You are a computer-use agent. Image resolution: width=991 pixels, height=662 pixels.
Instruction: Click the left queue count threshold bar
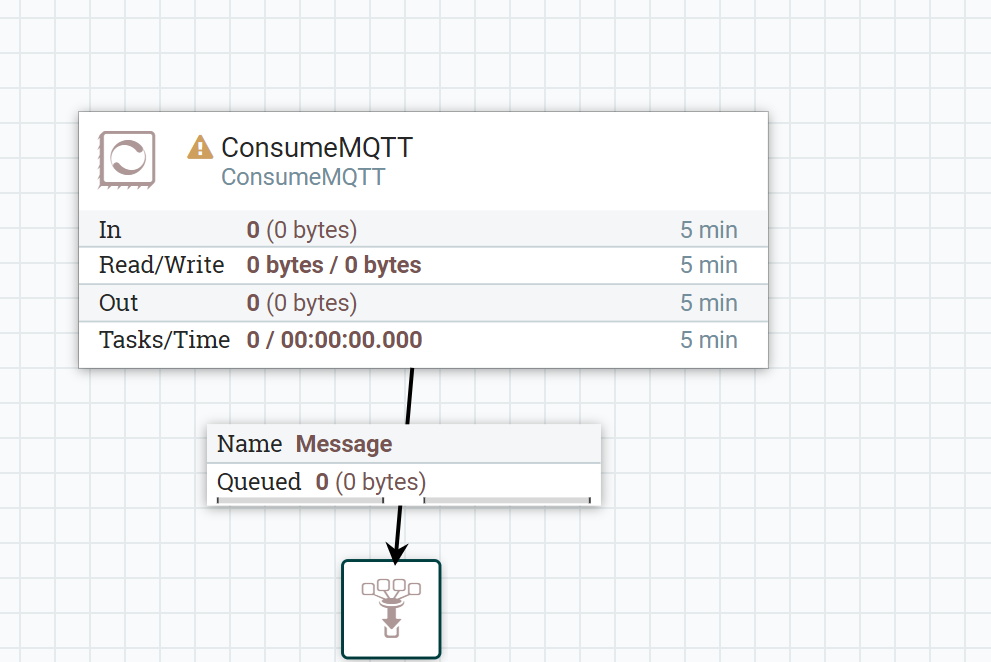click(x=300, y=499)
